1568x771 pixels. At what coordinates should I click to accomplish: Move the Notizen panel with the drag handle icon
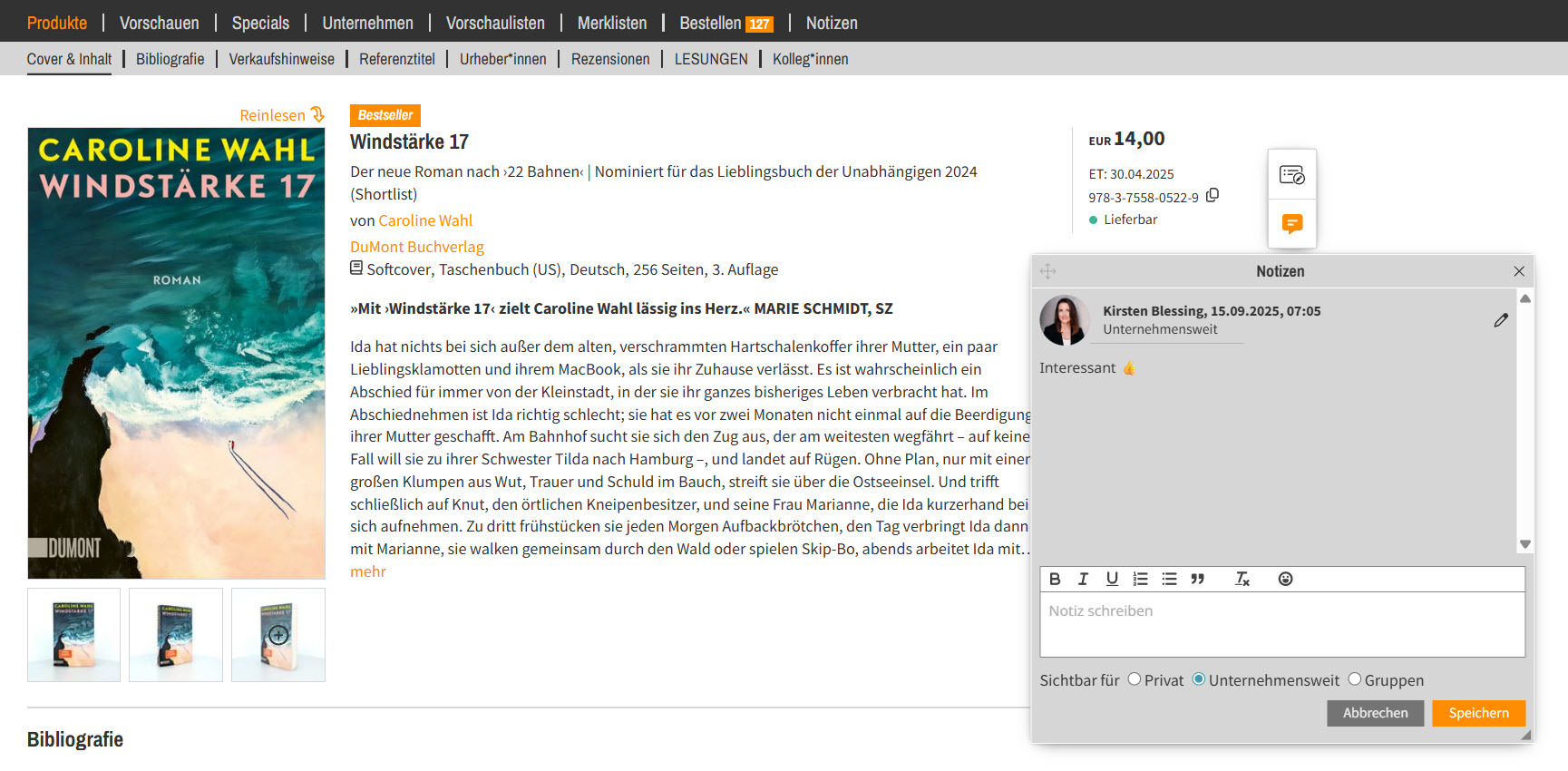[1047, 271]
